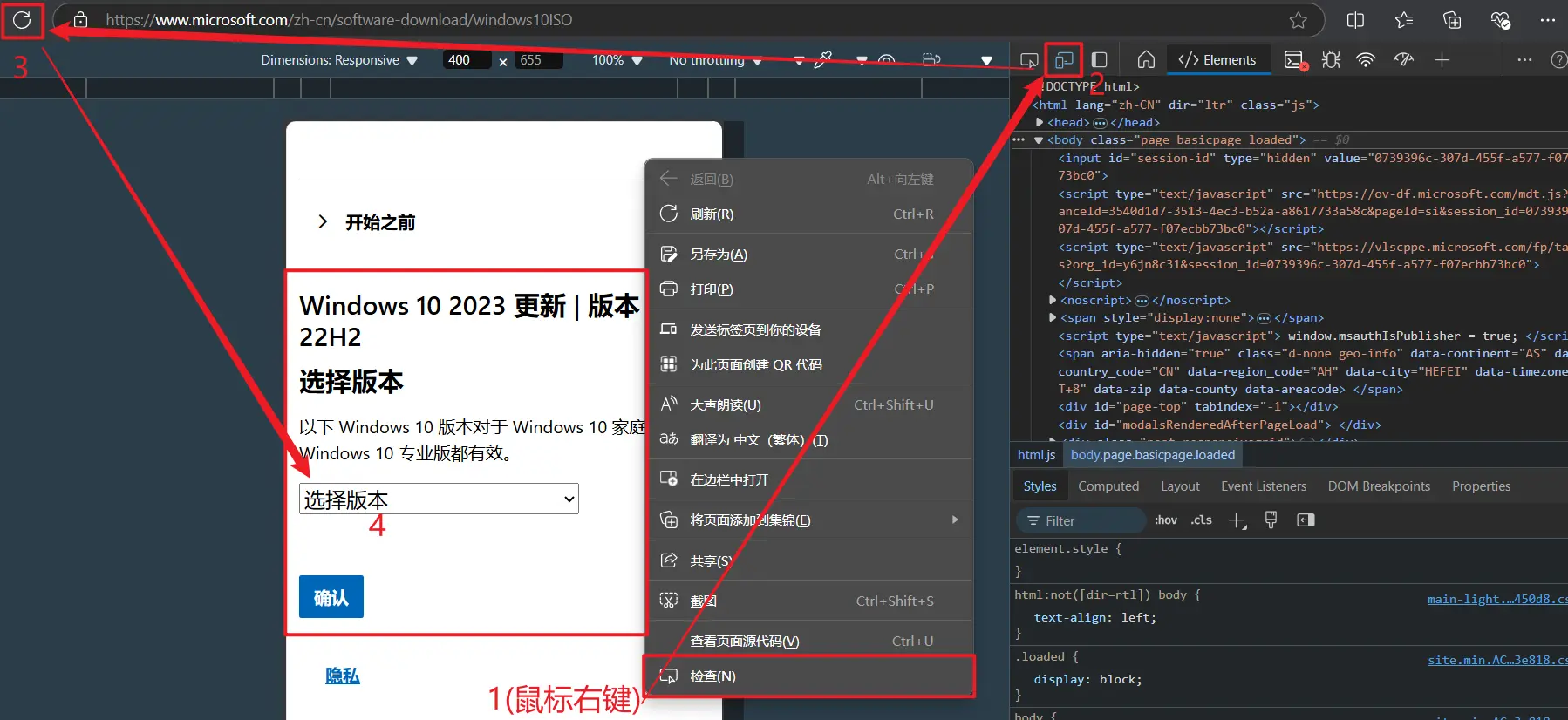1568x720 pixels.
Task: Expand the <noscript> node triangle
Action: click(x=1053, y=300)
